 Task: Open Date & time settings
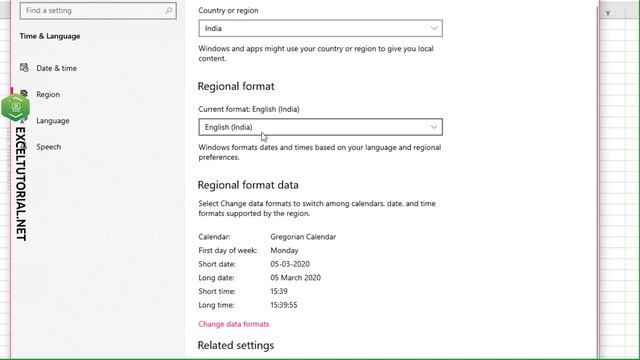click(x=56, y=68)
